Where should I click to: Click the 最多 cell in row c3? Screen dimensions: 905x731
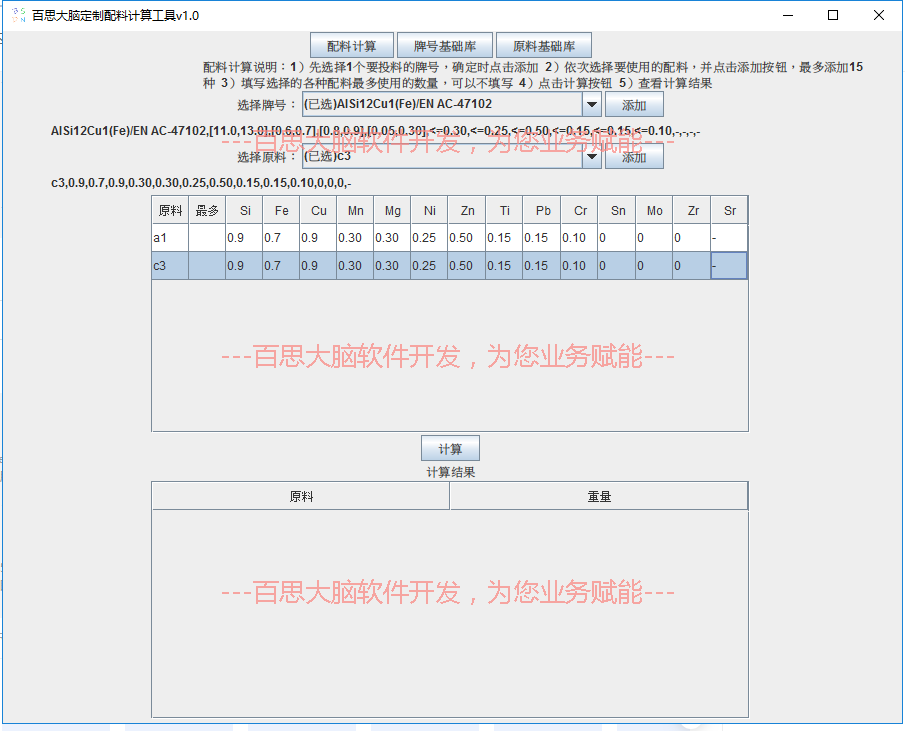click(x=207, y=265)
